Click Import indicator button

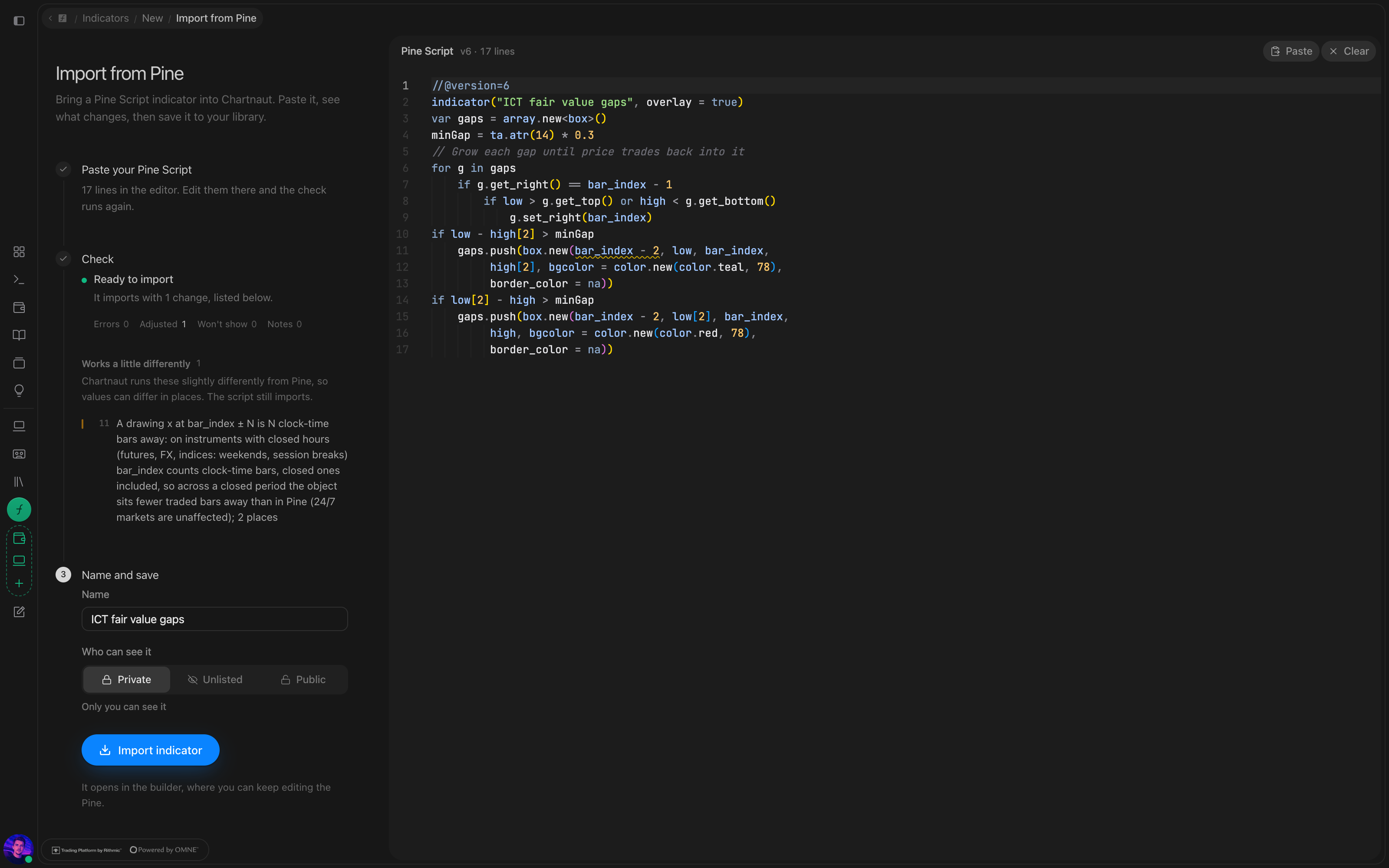point(150,750)
